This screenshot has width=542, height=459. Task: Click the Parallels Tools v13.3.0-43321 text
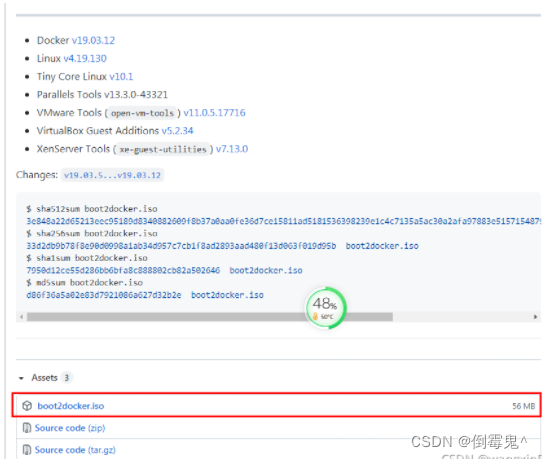tap(102, 95)
